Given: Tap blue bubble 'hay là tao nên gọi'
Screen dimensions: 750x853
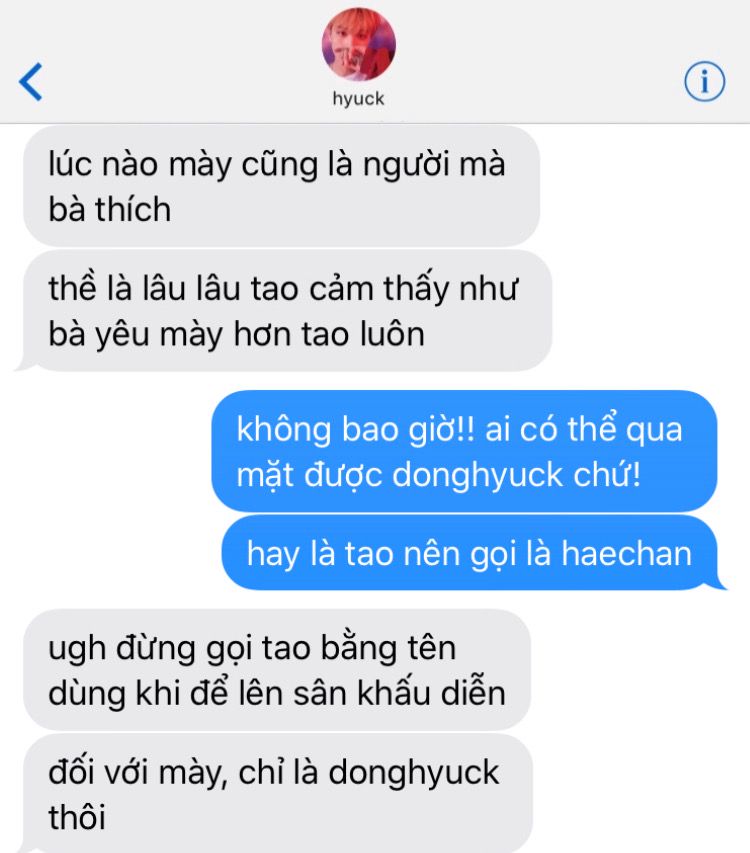Looking at the screenshot, I should click(x=469, y=553).
